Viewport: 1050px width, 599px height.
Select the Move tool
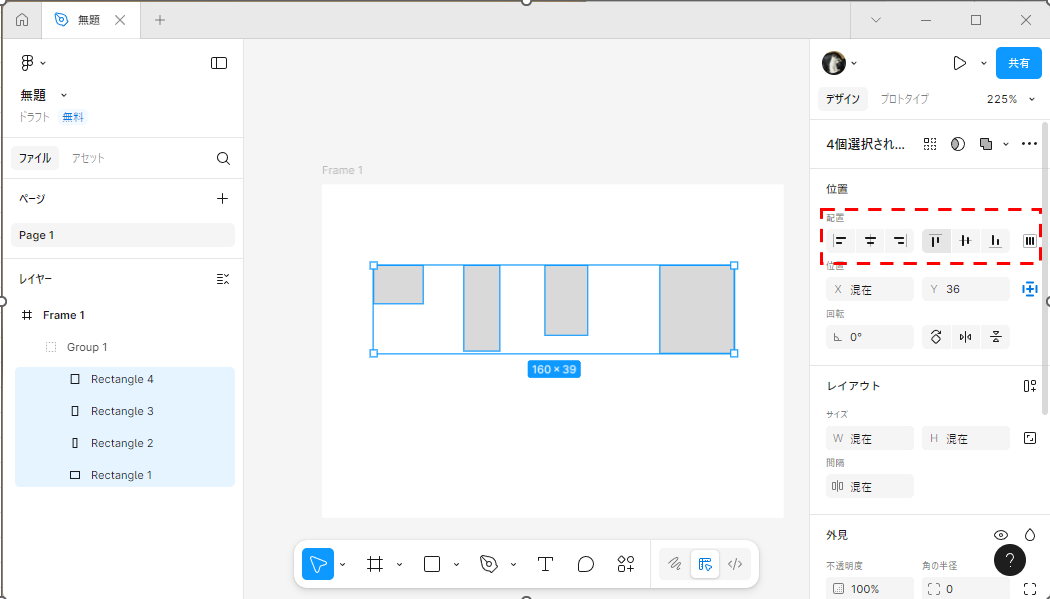coord(318,564)
